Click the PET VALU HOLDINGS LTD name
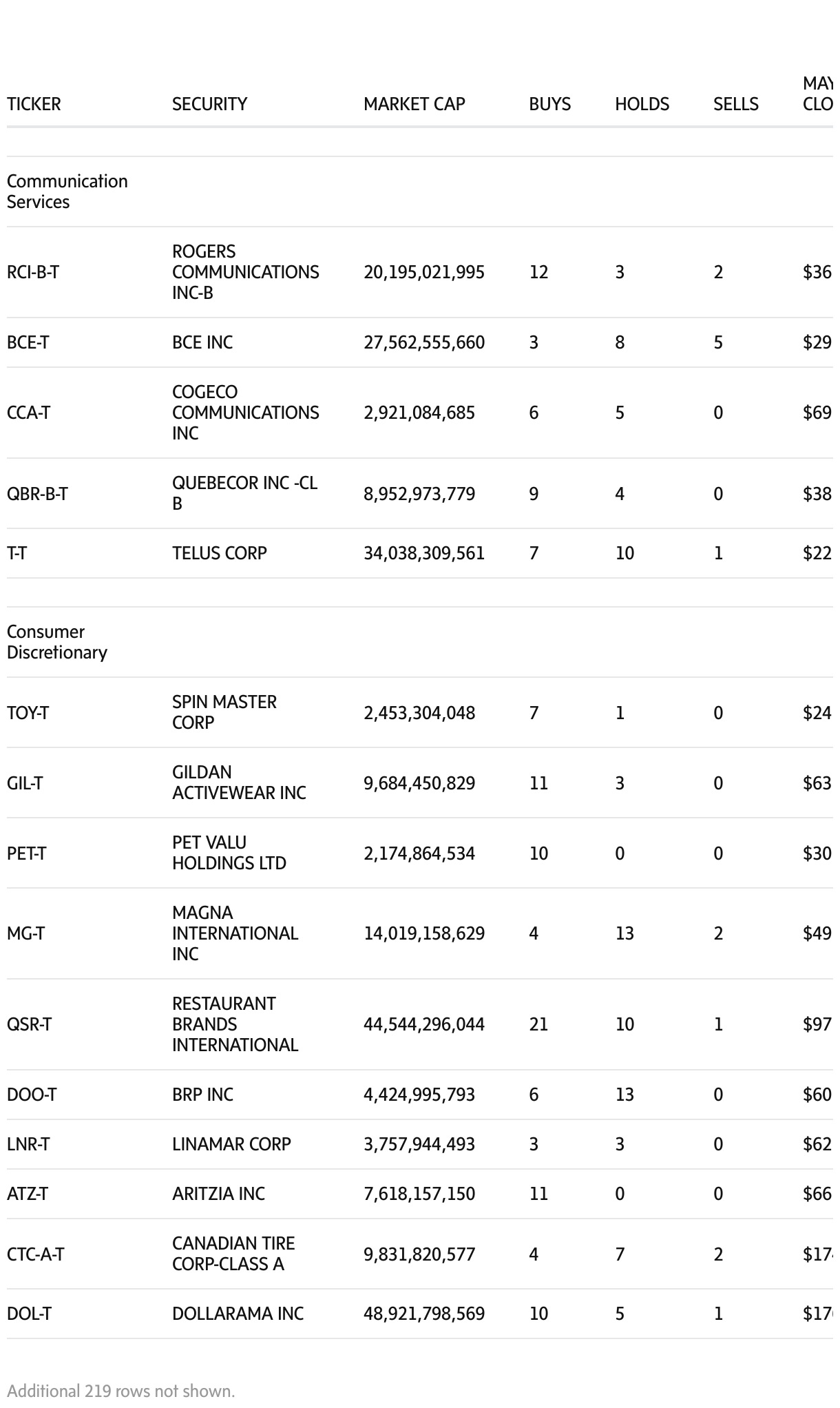The width and height of the screenshot is (840, 1408). coord(229,853)
